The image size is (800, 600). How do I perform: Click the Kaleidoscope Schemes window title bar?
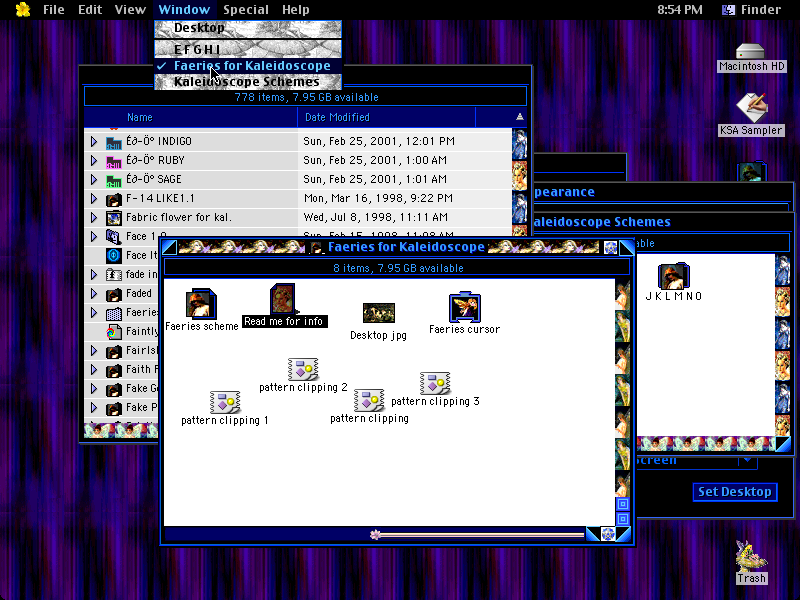point(662,221)
